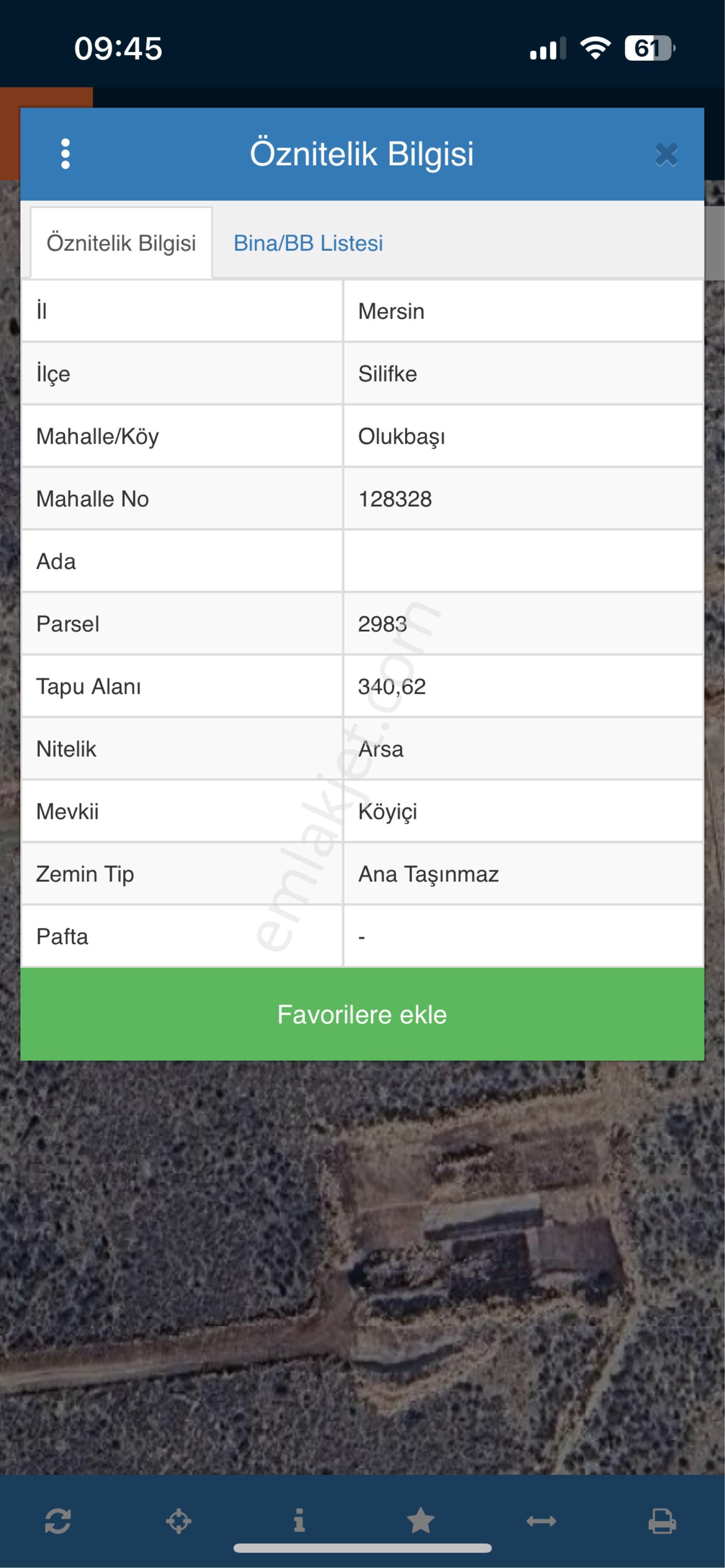
Task: Close the Öznitelik Bilgisi dialog
Action: [666, 154]
